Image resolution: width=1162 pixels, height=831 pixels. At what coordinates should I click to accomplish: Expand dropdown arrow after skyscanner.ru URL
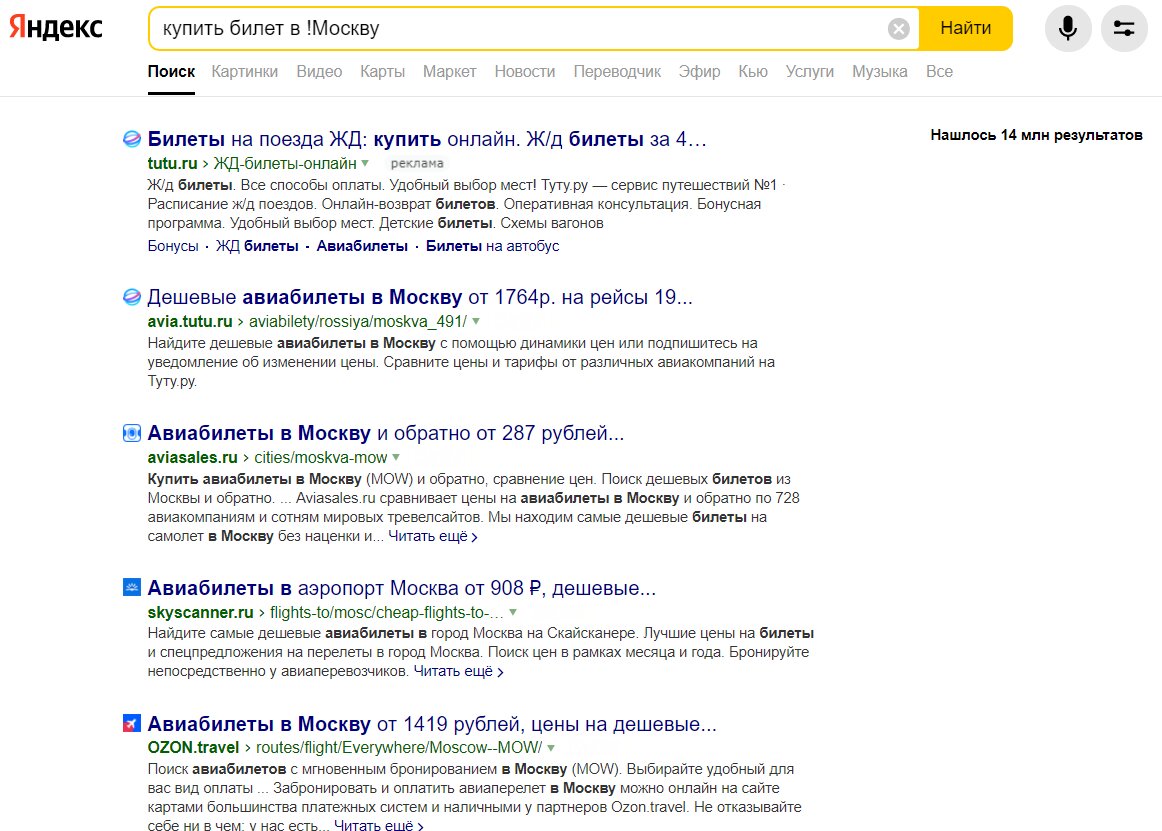click(x=513, y=612)
